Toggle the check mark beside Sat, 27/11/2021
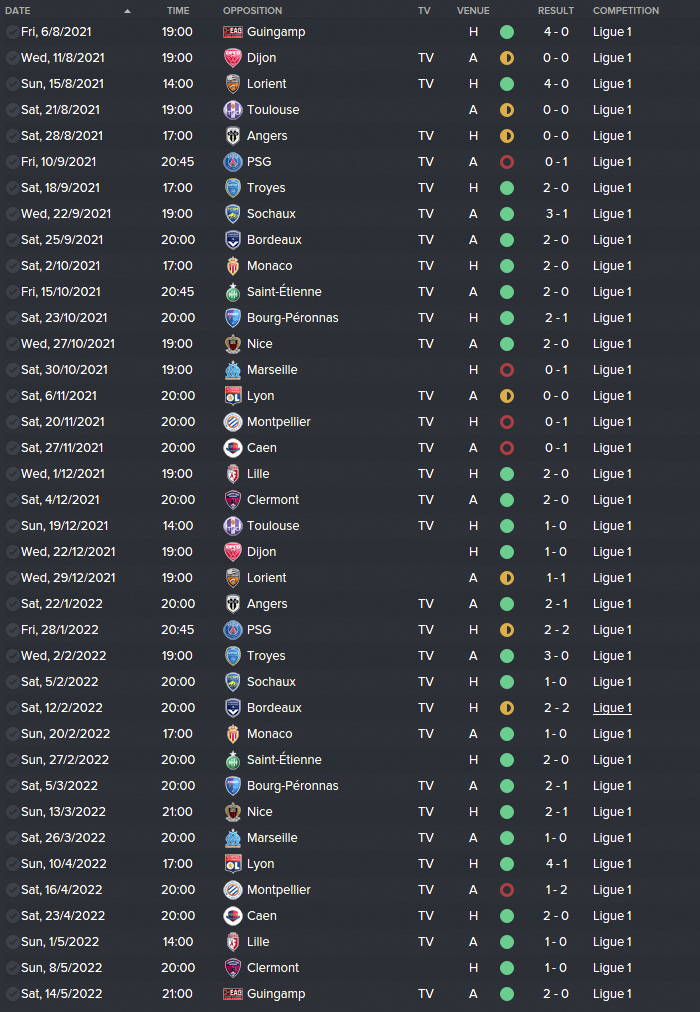700x1012 pixels. 11,448
